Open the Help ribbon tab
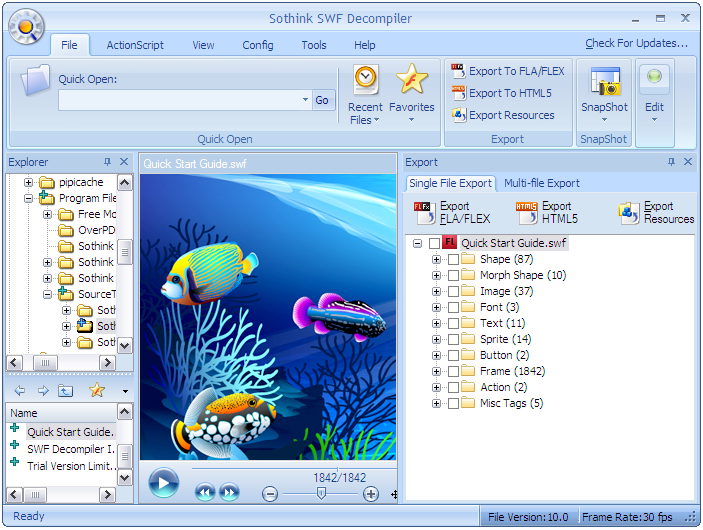The width and height of the screenshot is (703, 530). [x=365, y=45]
